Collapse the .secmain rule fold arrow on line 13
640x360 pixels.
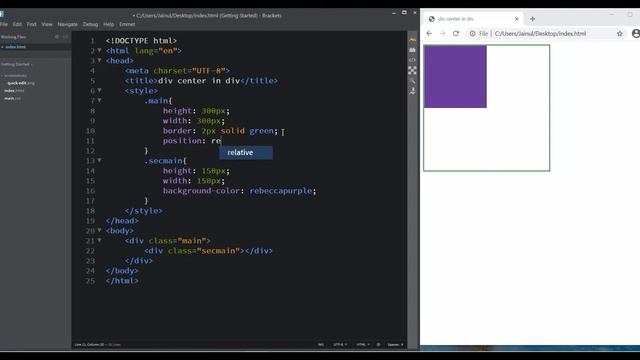[x=99, y=160]
